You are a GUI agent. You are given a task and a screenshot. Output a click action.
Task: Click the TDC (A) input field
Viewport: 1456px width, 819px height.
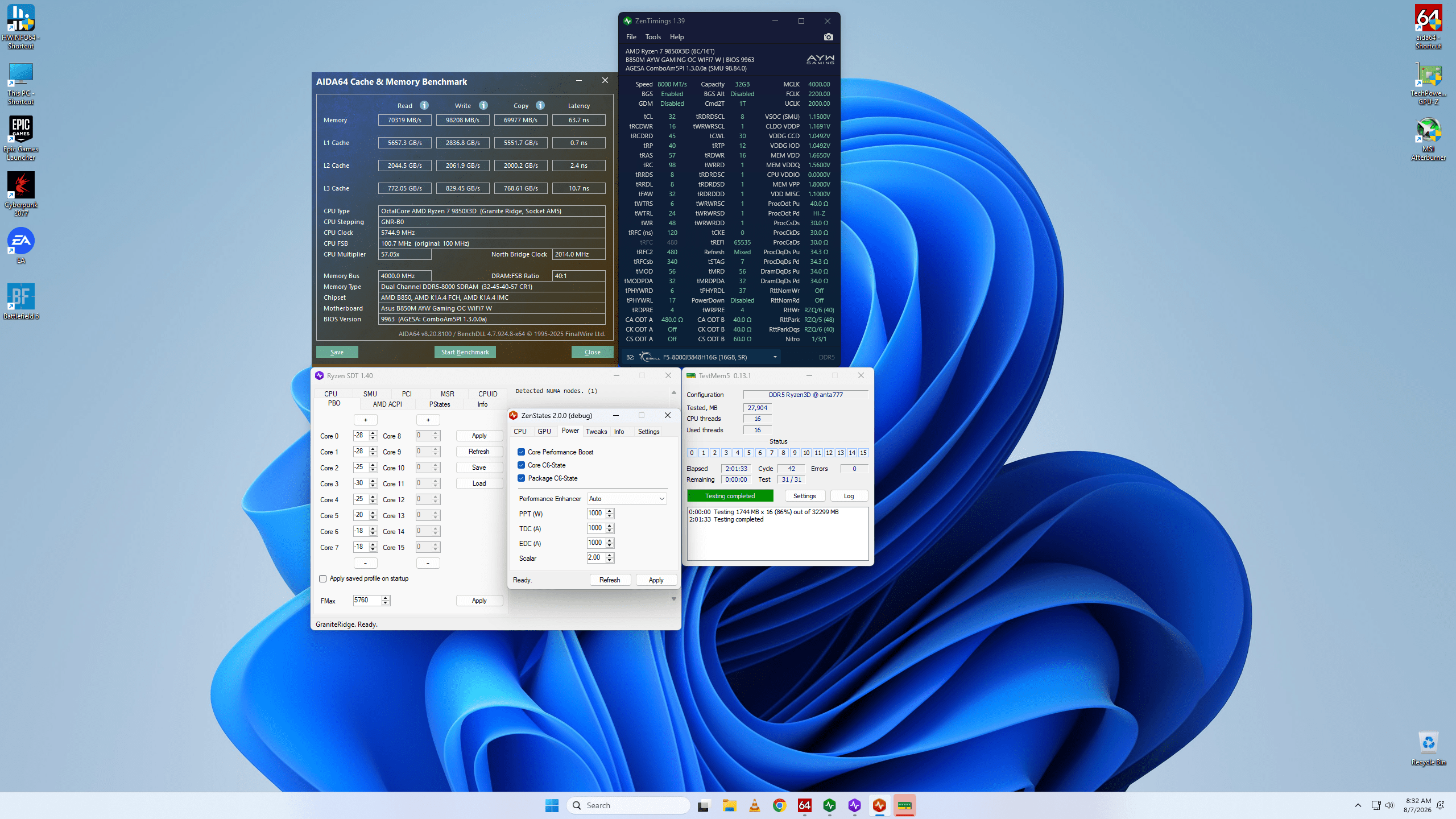596,528
